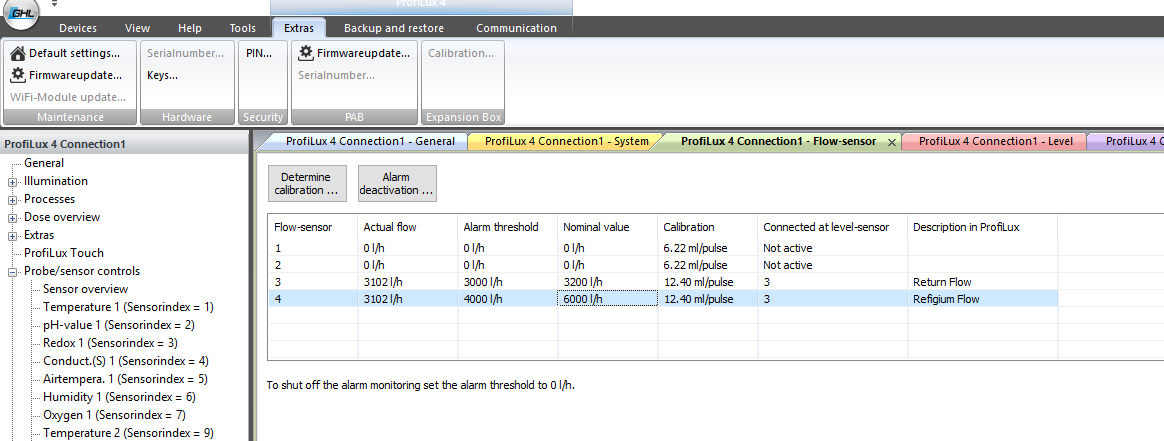Screen dimensions: 1164x441
Task: Select the Extras ribbon tab
Action: [299, 28]
